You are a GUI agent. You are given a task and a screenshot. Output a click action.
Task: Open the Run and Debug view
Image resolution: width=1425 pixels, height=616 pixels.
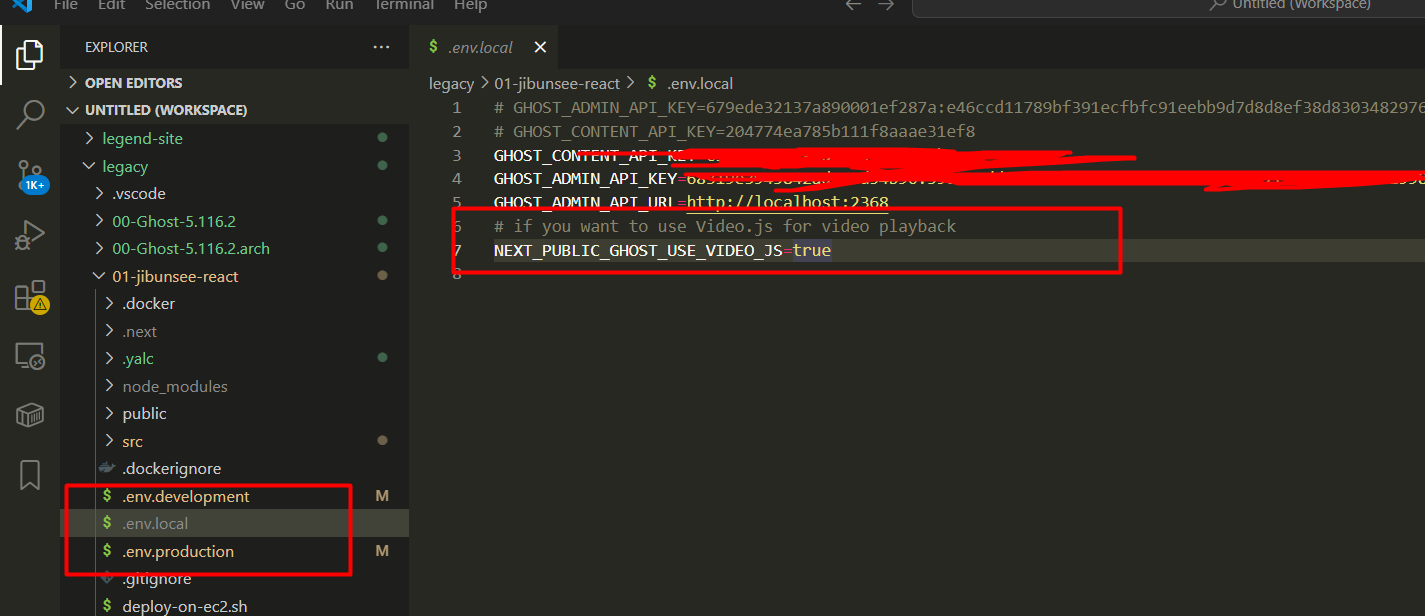(x=30, y=236)
